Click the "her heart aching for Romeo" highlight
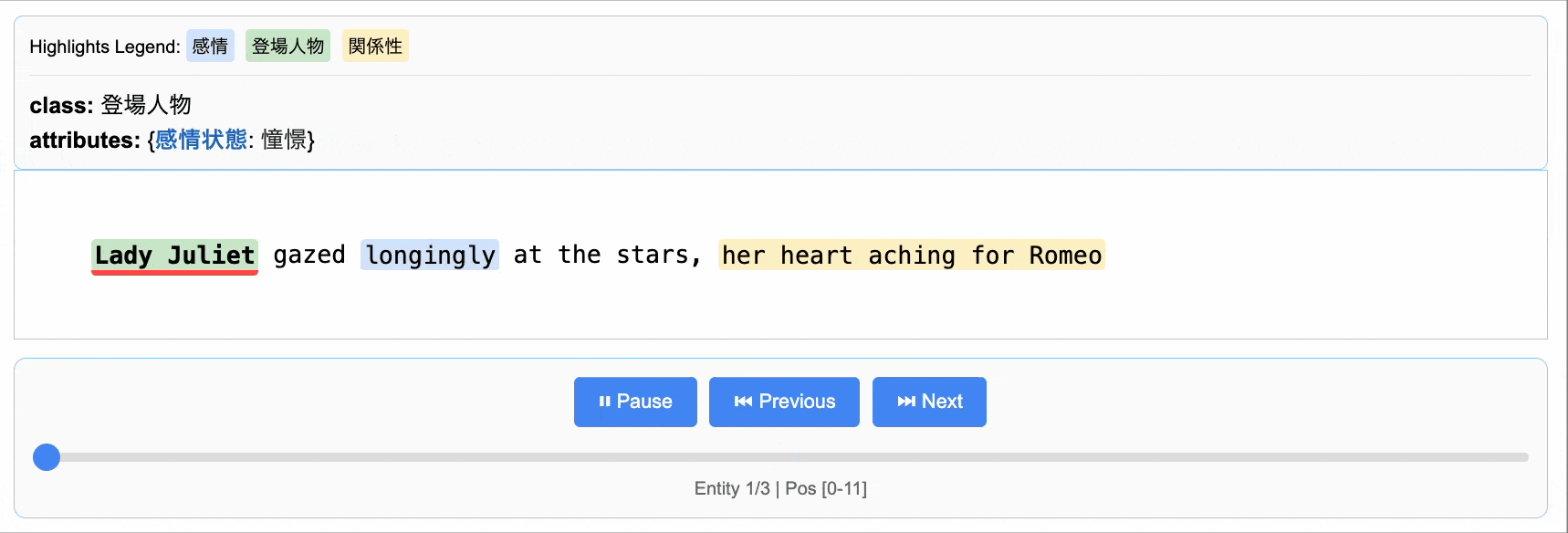This screenshot has width=1568, height=533. (x=912, y=255)
